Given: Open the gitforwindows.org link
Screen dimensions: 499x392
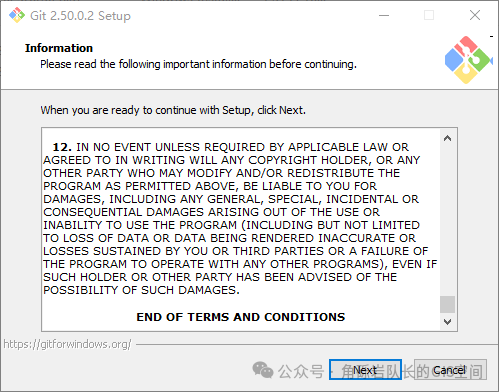Looking at the screenshot, I should (67, 344).
